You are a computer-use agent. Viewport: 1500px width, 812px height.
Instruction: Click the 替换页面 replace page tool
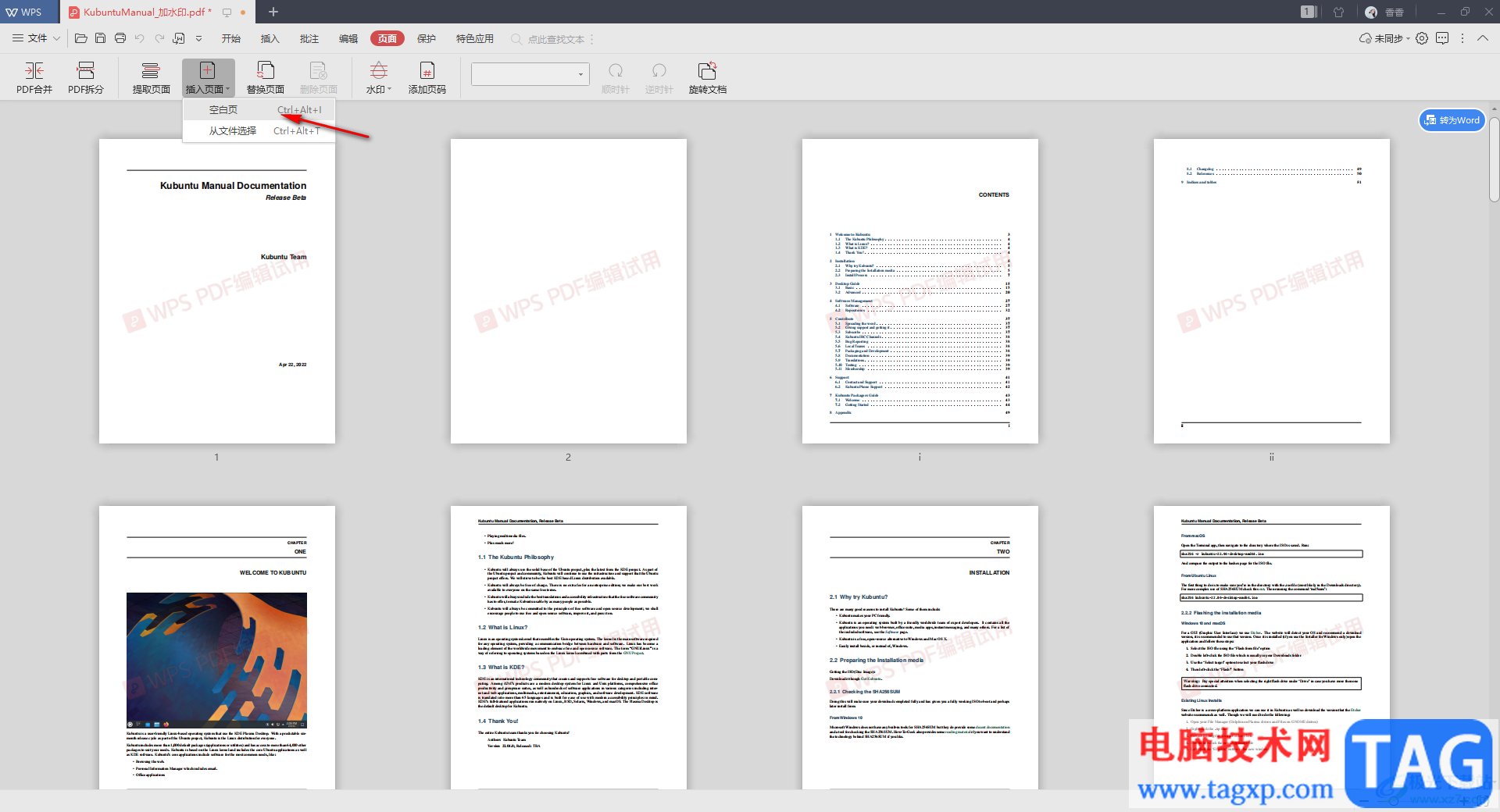[x=266, y=78]
